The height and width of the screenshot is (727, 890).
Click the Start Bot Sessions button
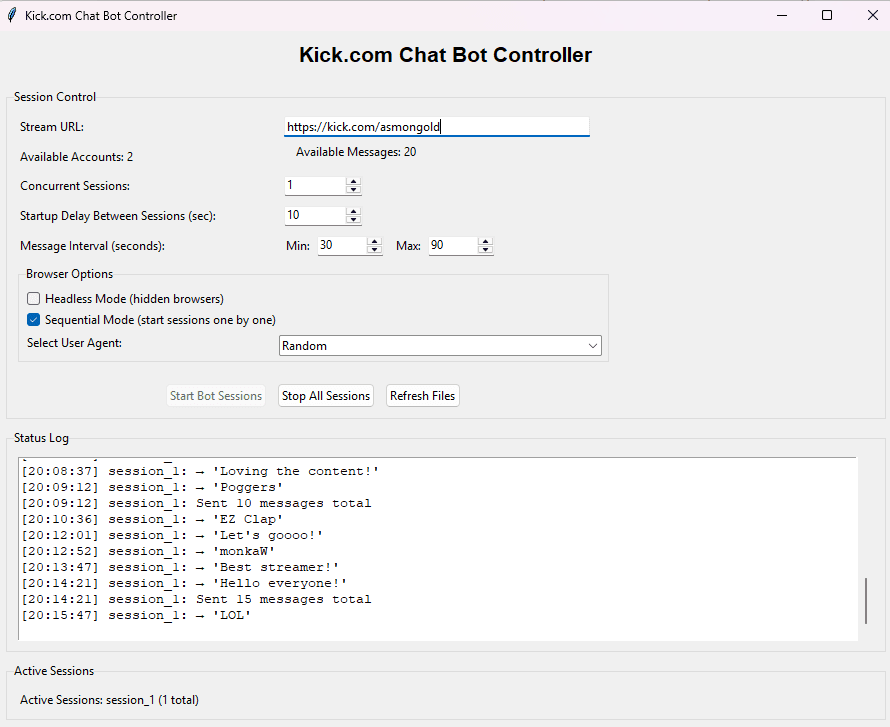click(x=216, y=396)
